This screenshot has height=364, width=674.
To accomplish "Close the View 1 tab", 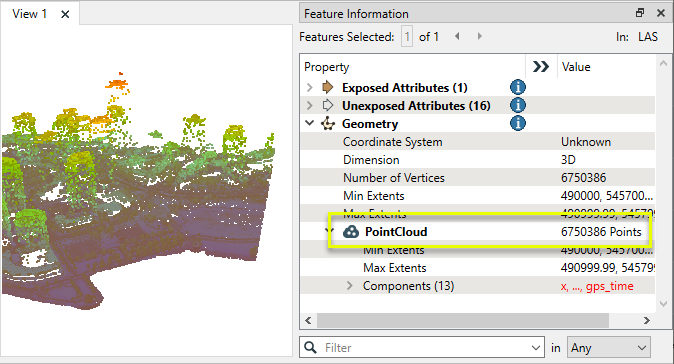I will click(65, 14).
